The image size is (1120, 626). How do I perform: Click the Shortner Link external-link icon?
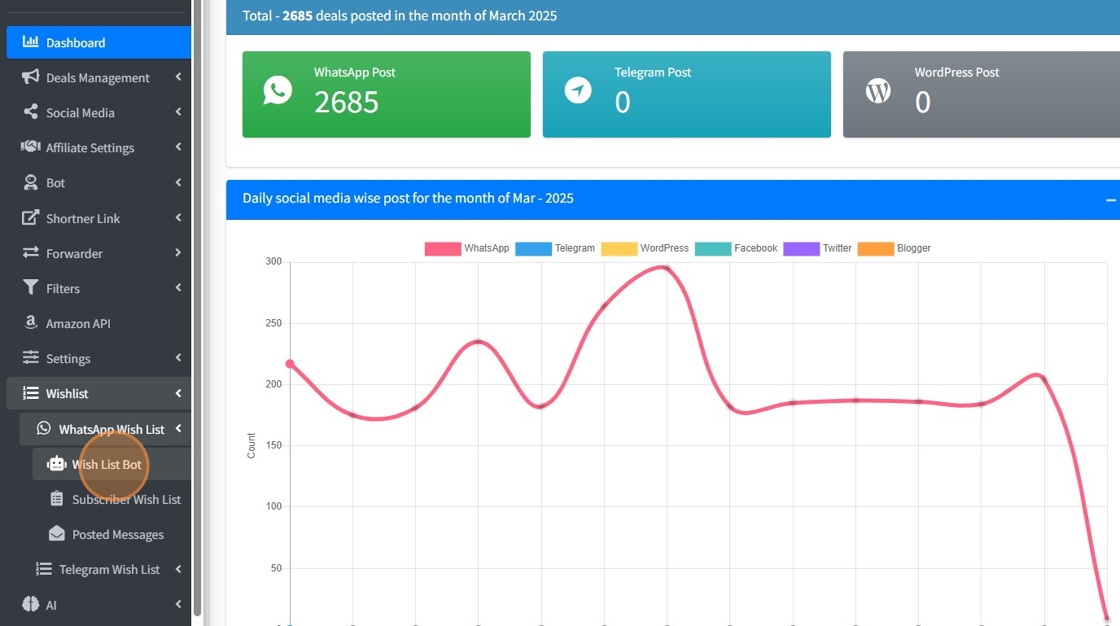30,217
